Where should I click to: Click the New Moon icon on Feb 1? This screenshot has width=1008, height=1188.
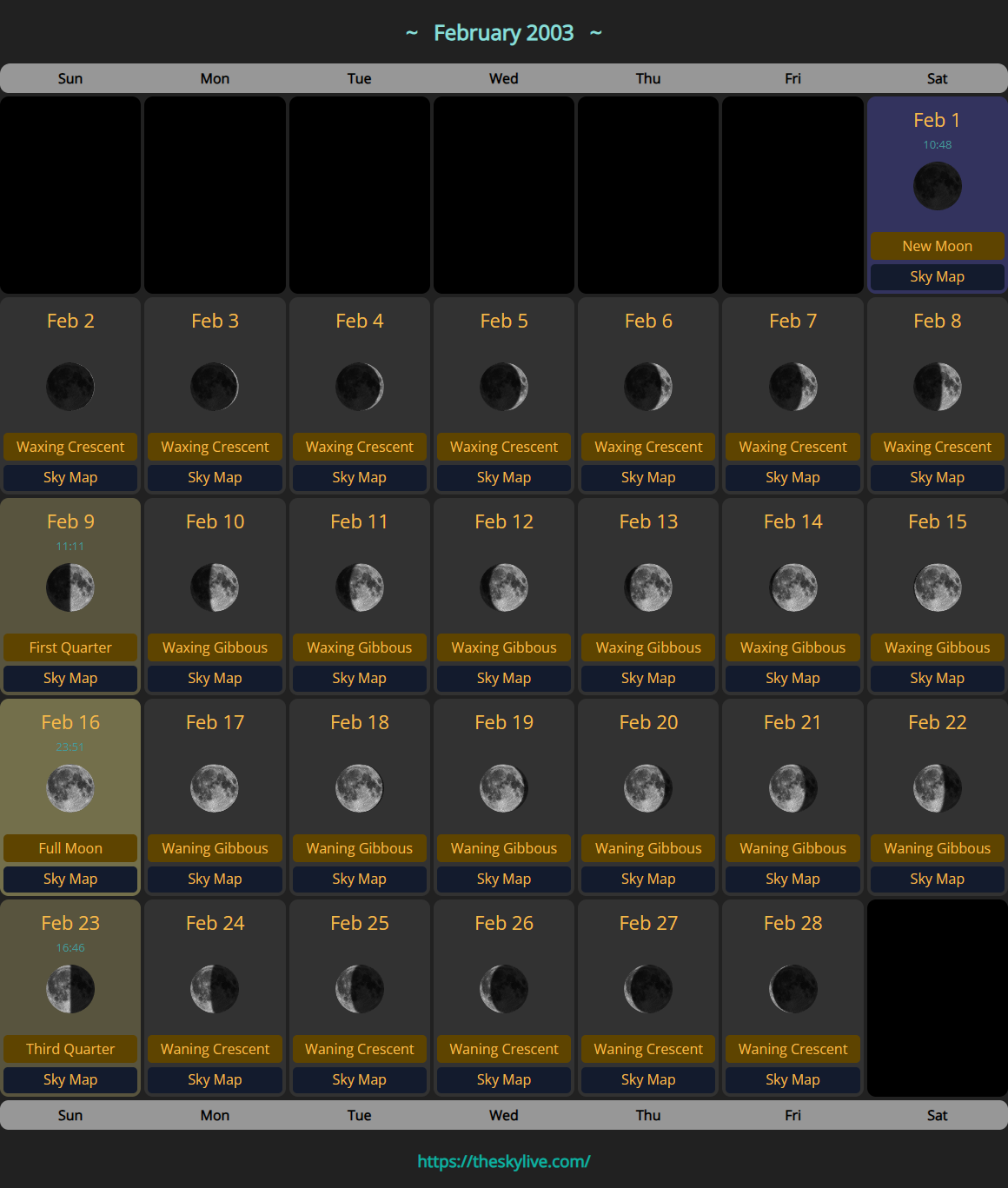pos(937,186)
